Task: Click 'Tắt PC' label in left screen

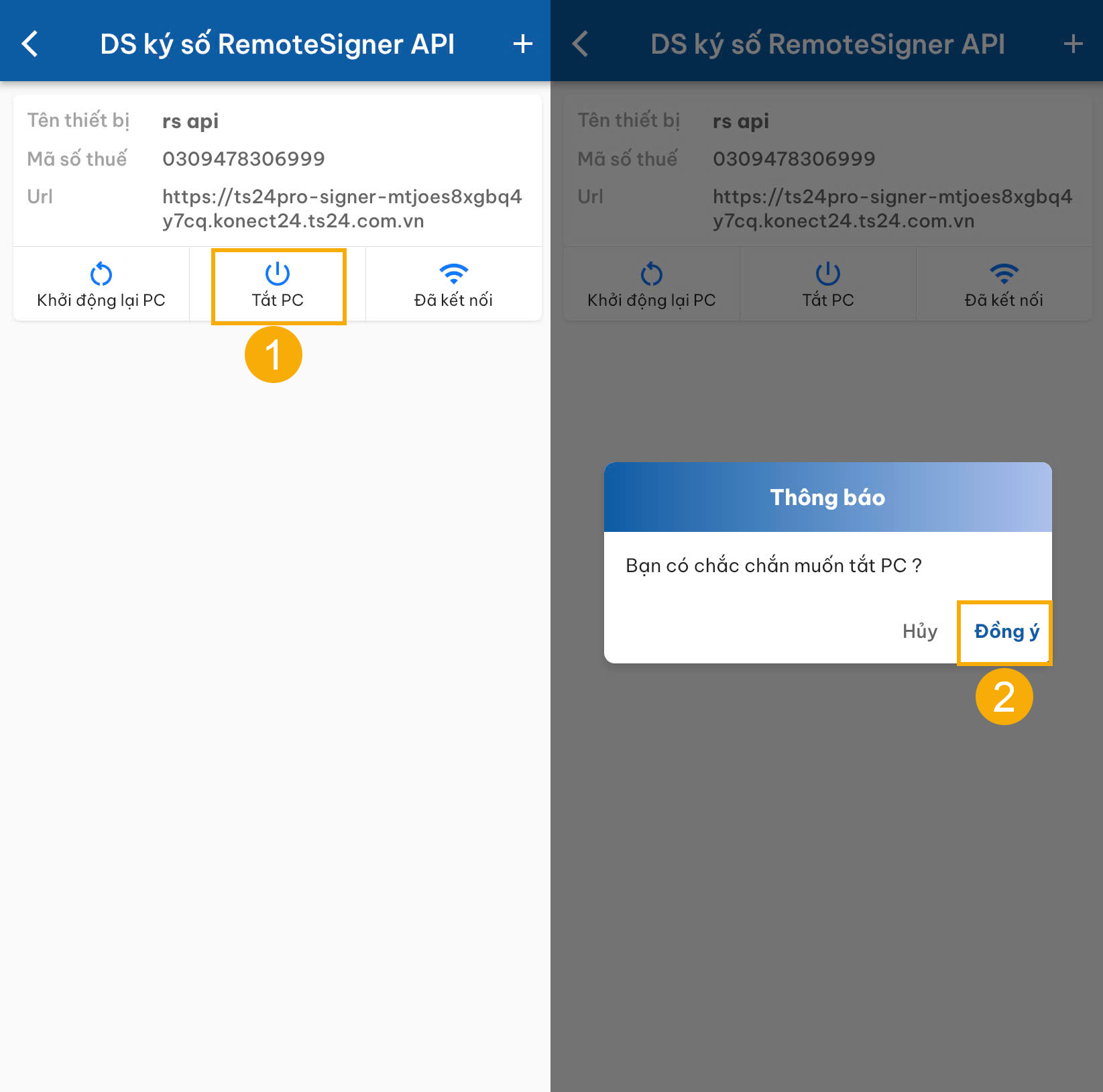Action: (x=278, y=300)
